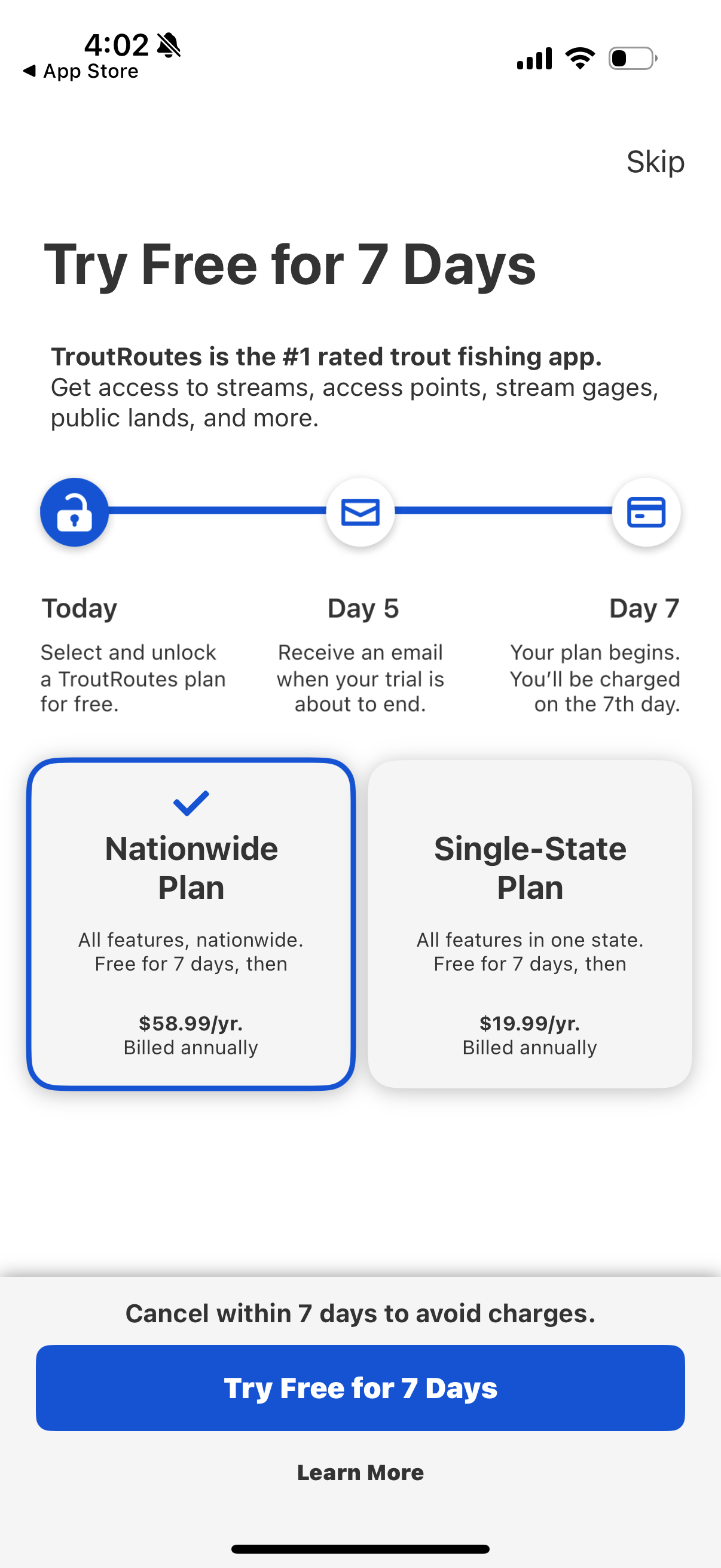Select the Single-State Plan option

[529, 923]
